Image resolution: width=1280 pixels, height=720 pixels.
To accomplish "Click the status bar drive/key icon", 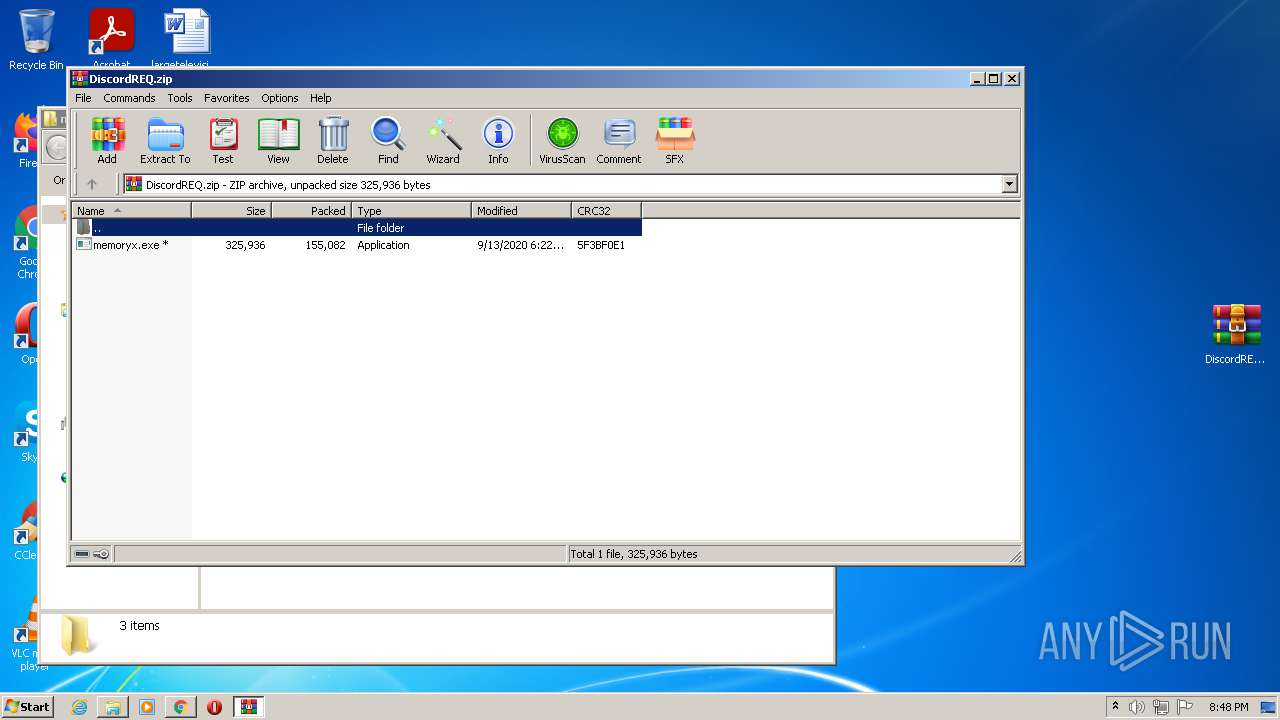I will 92,554.
